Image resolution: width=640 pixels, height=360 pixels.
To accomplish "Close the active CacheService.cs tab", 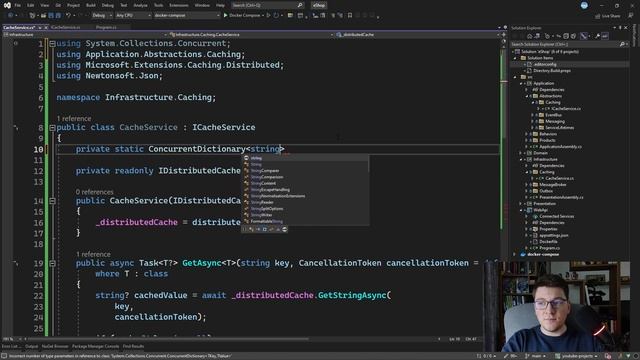I will tap(46, 27).
